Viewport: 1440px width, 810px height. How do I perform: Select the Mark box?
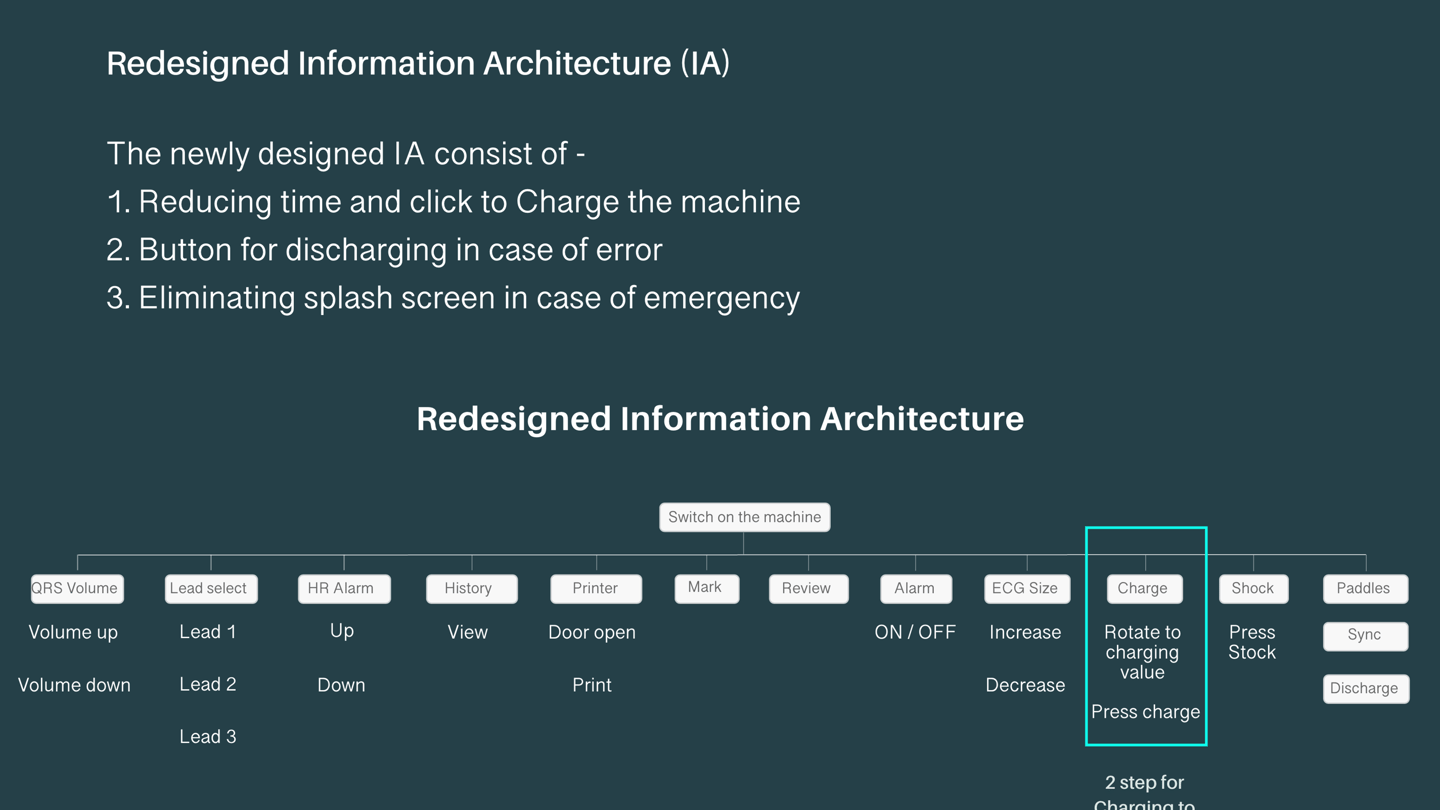pos(706,587)
